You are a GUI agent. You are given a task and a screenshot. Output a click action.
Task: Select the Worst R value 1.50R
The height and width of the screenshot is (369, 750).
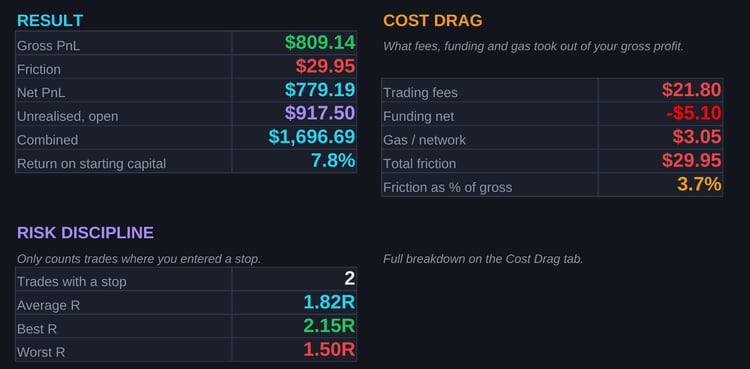tap(329, 349)
